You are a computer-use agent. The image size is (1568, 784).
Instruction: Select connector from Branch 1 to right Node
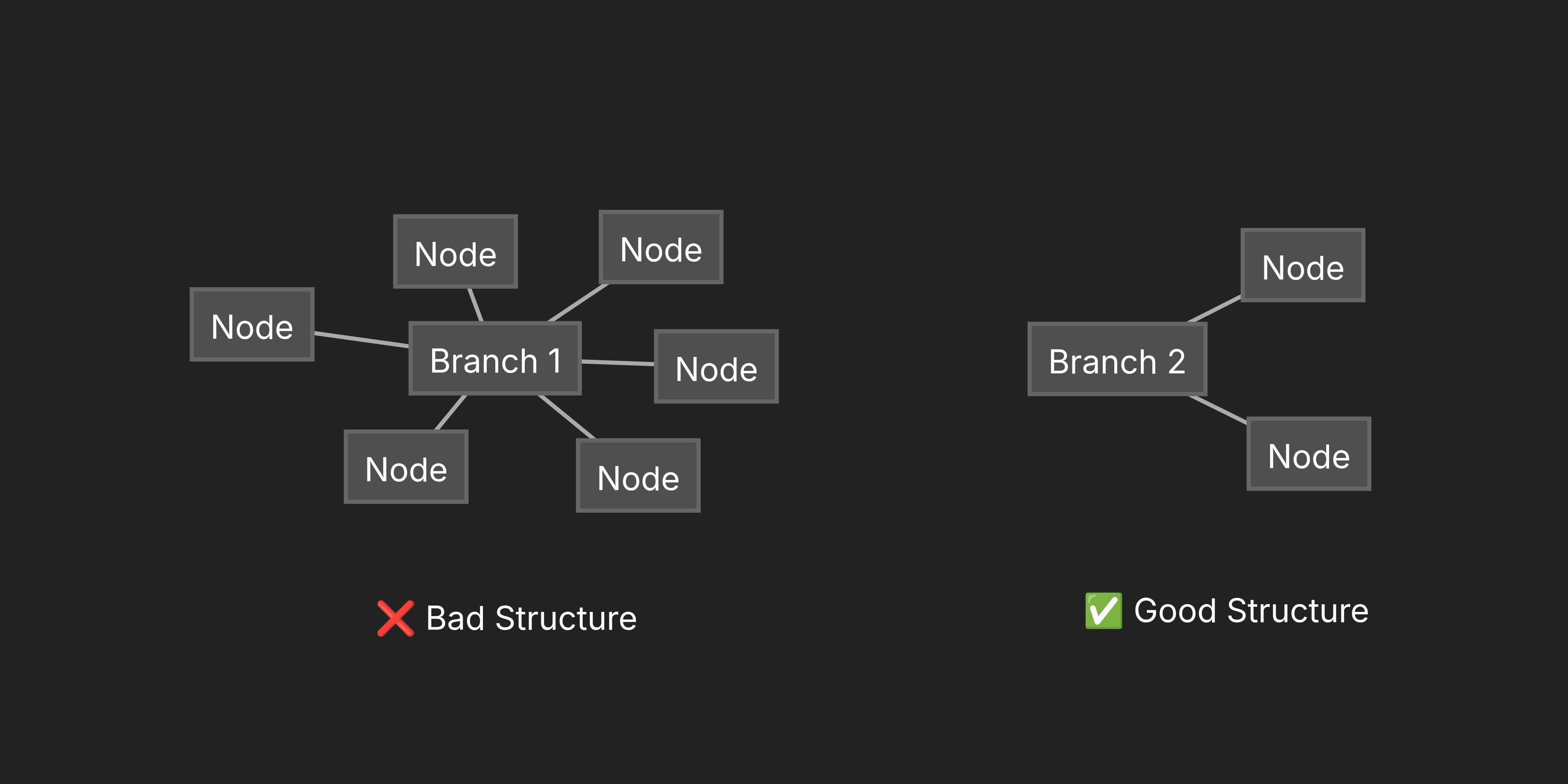(x=618, y=363)
